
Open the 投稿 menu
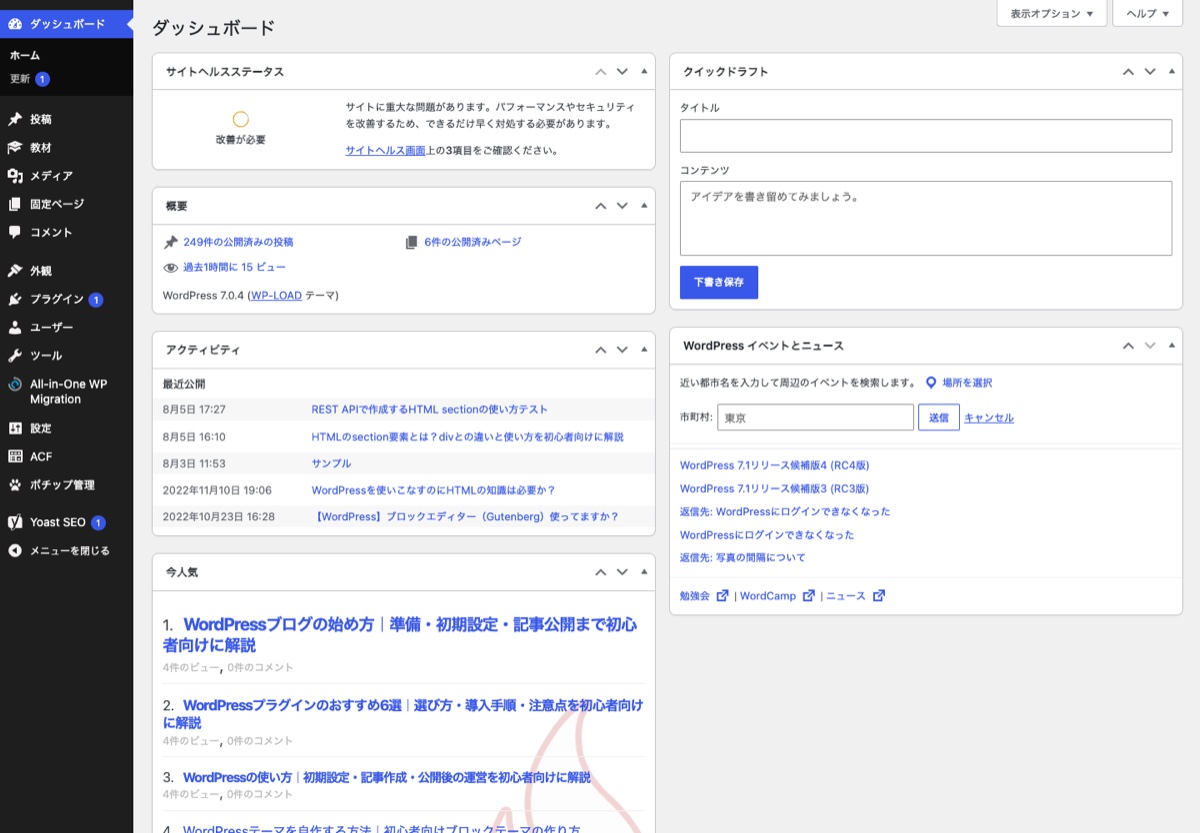(x=66, y=119)
